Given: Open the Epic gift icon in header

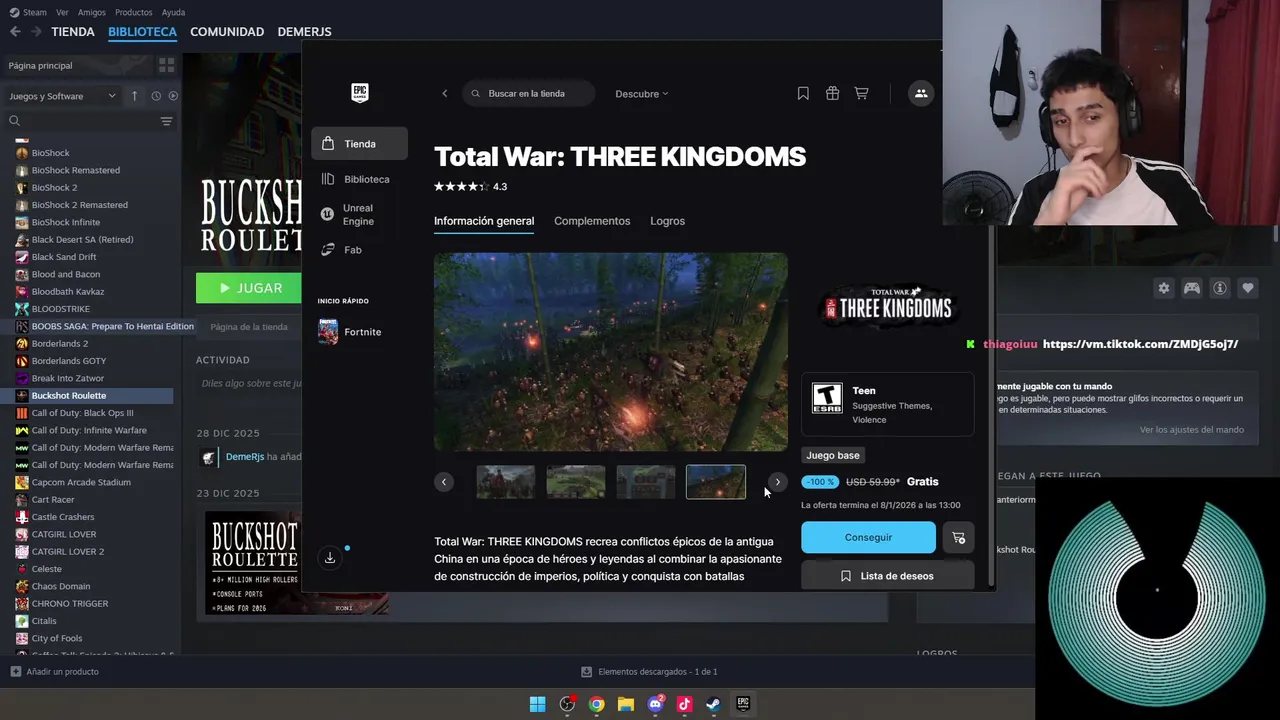Looking at the screenshot, I should tap(832, 93).
